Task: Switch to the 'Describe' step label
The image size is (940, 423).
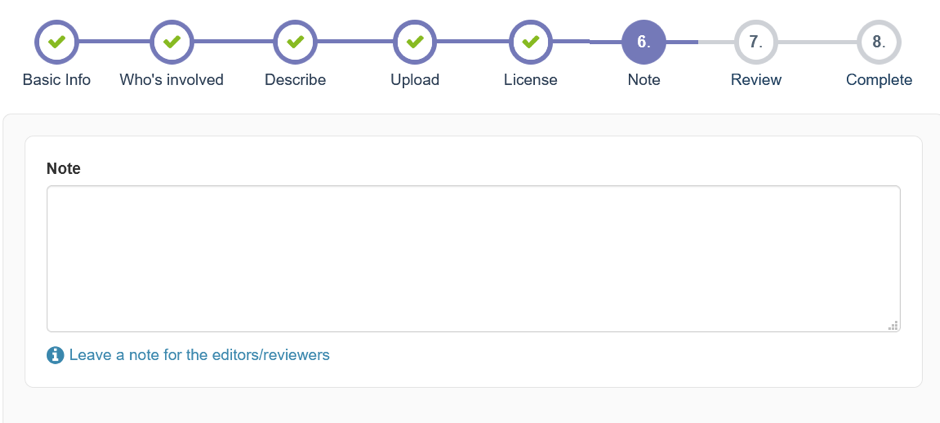Action: (x=295, y=80)
